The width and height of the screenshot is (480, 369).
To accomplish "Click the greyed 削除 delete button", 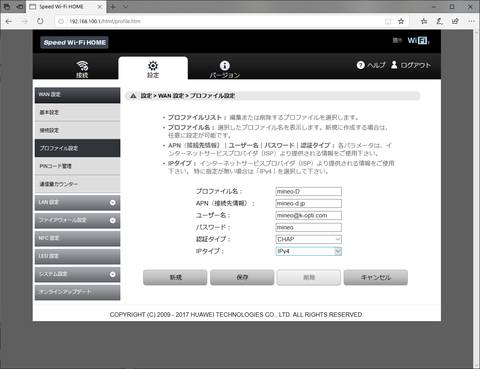I will [x=309, y=277].
